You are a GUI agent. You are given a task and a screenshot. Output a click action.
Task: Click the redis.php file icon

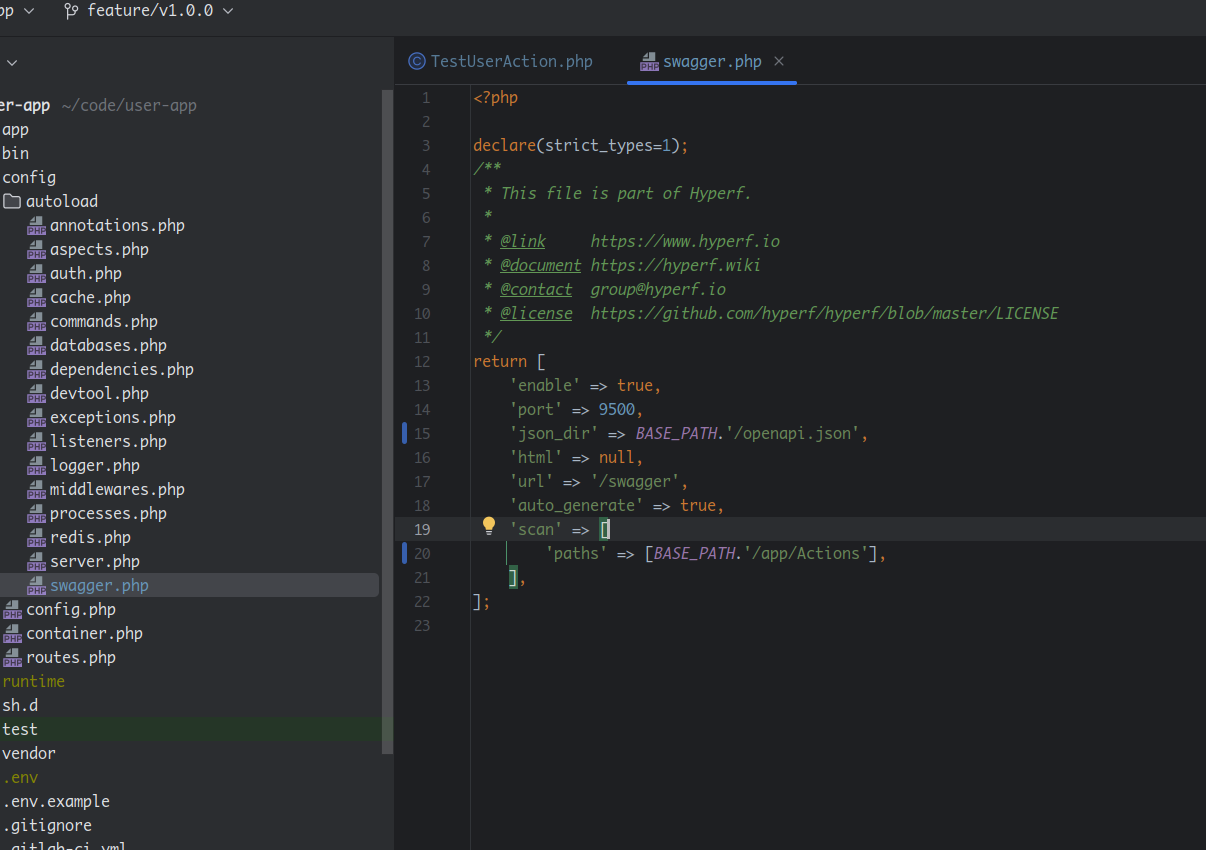[x=37, y=538]
